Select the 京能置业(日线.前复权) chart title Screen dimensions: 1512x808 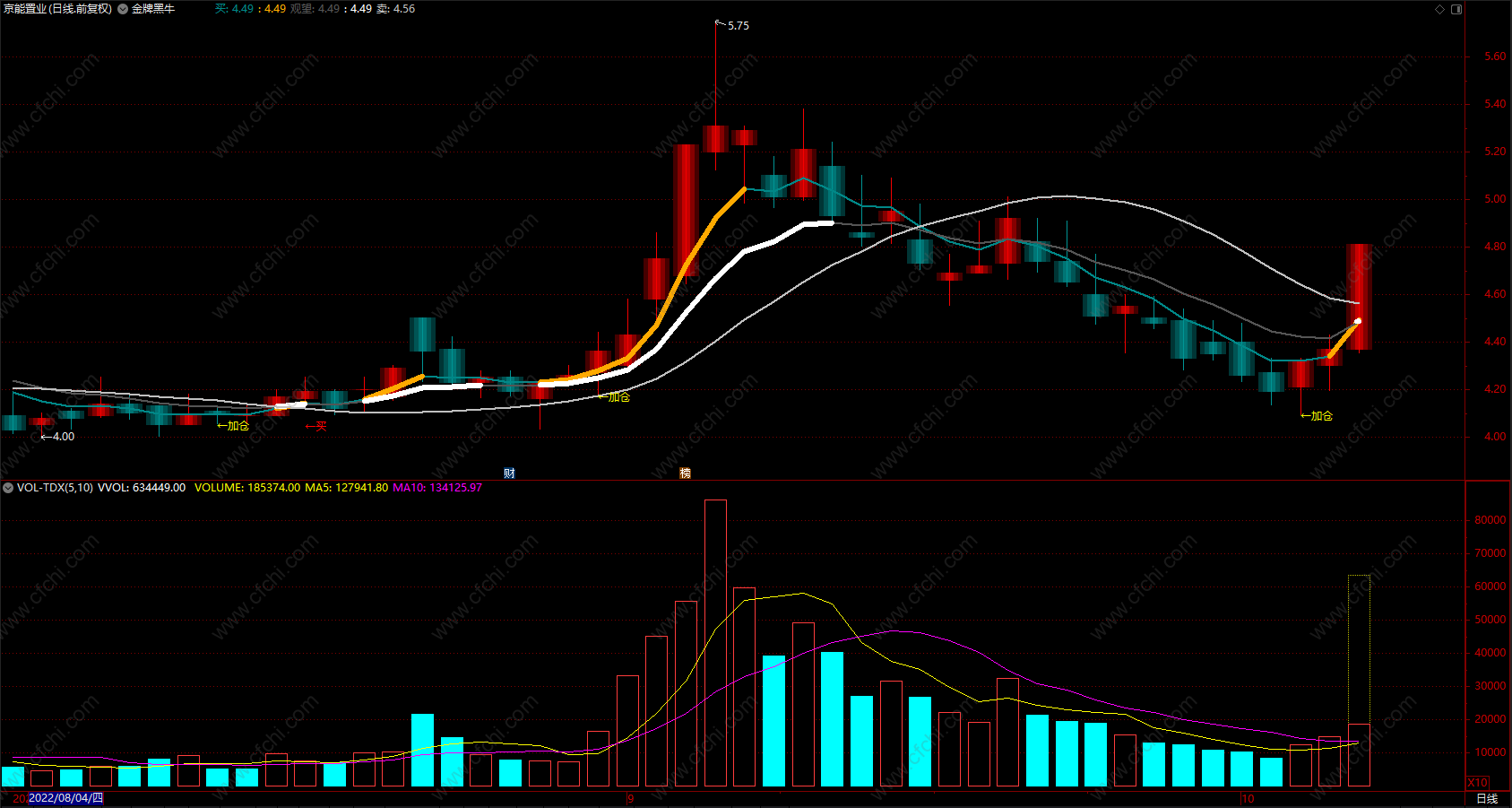58,9
